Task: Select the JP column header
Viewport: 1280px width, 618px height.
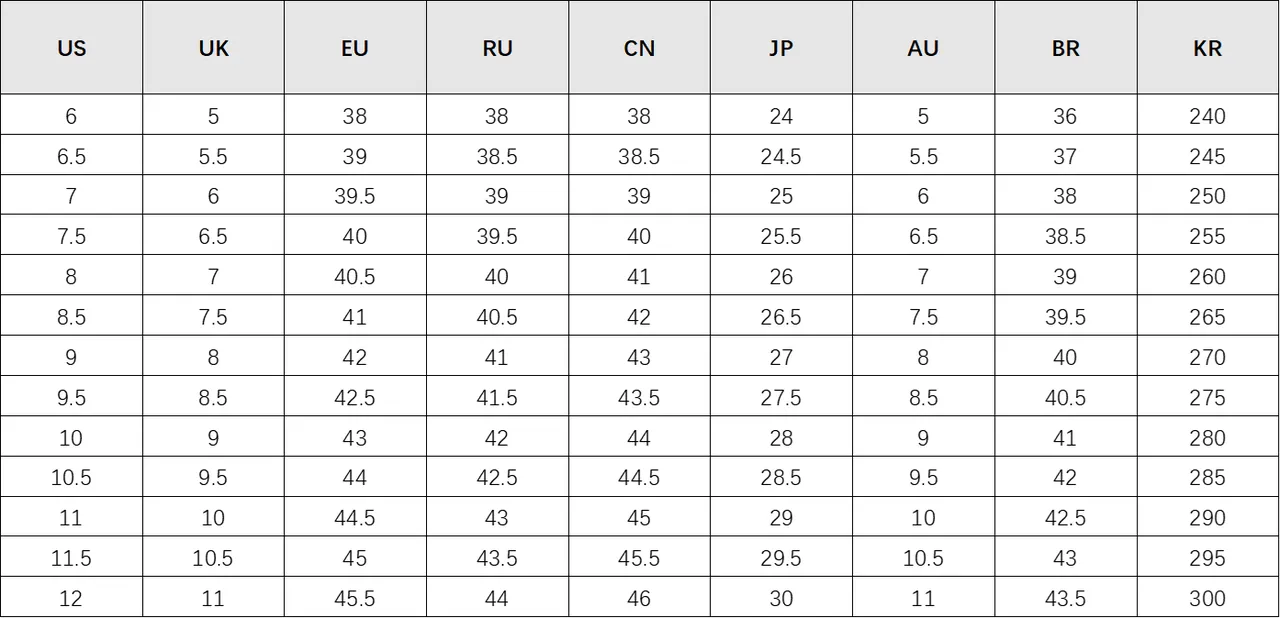Action: click(781, 48)
